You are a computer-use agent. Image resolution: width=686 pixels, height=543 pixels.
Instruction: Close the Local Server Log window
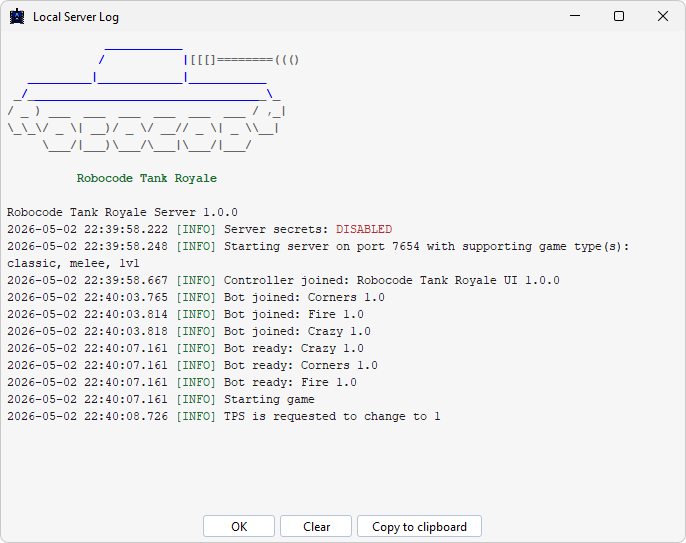click(663, 16)
